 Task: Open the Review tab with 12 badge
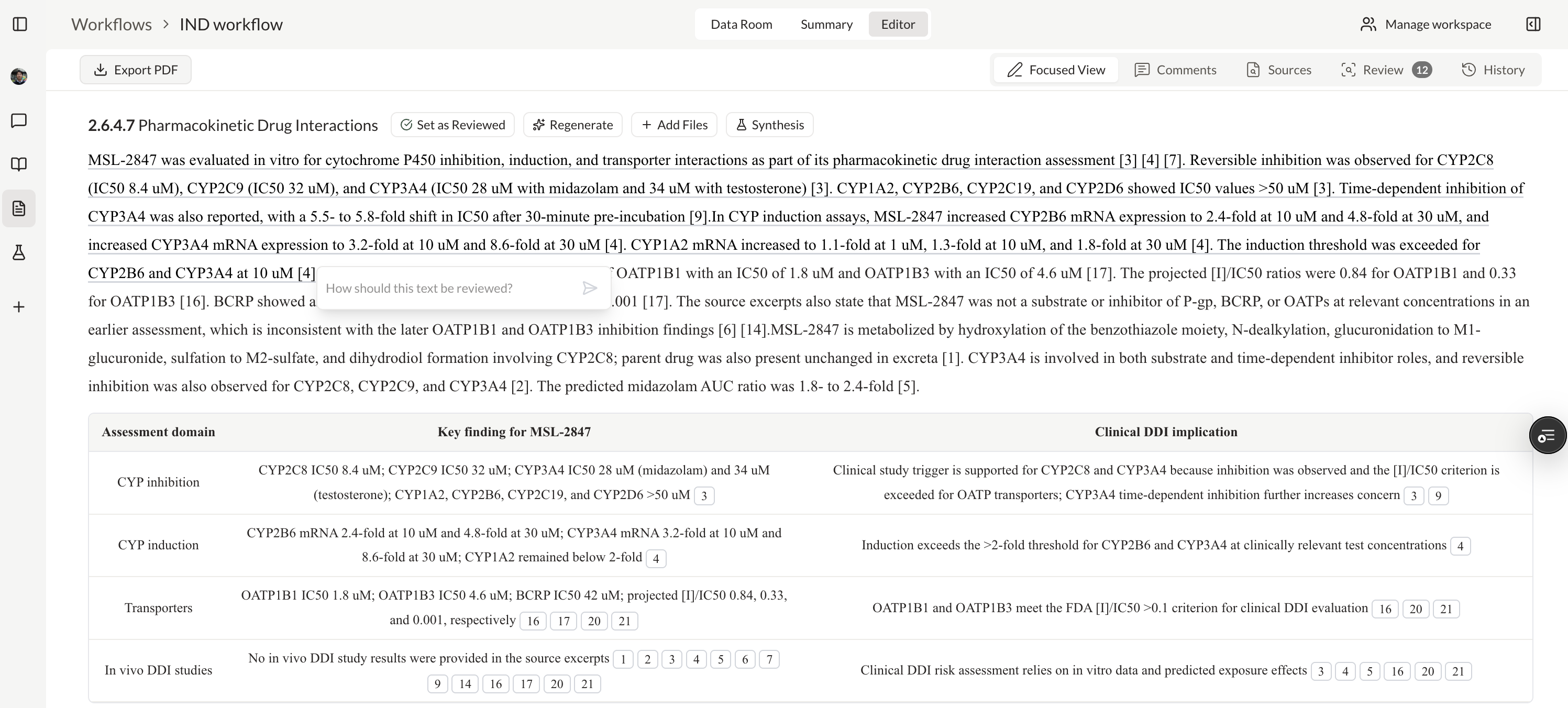tap(1387, 70)
